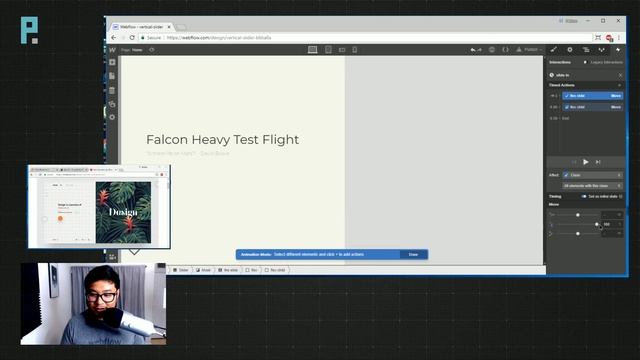640x360 pixels.
Task: Open the CMS Collections panel icon
Action: [112, 90]
